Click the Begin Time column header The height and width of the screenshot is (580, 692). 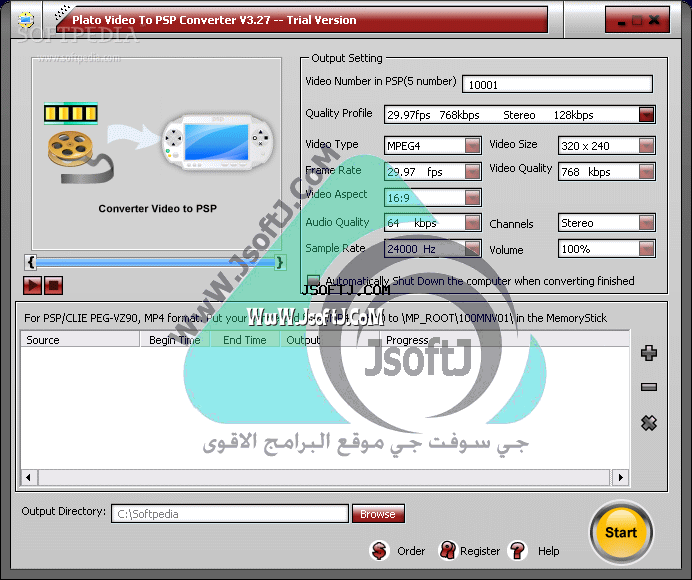point(175,340)
